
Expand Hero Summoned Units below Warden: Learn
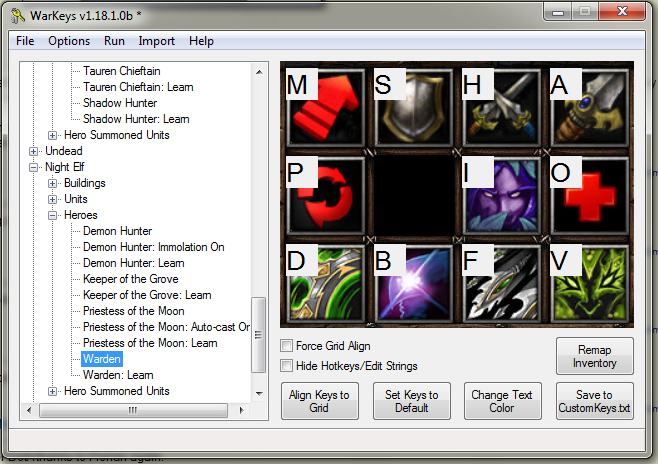click(x=52, y=391)
